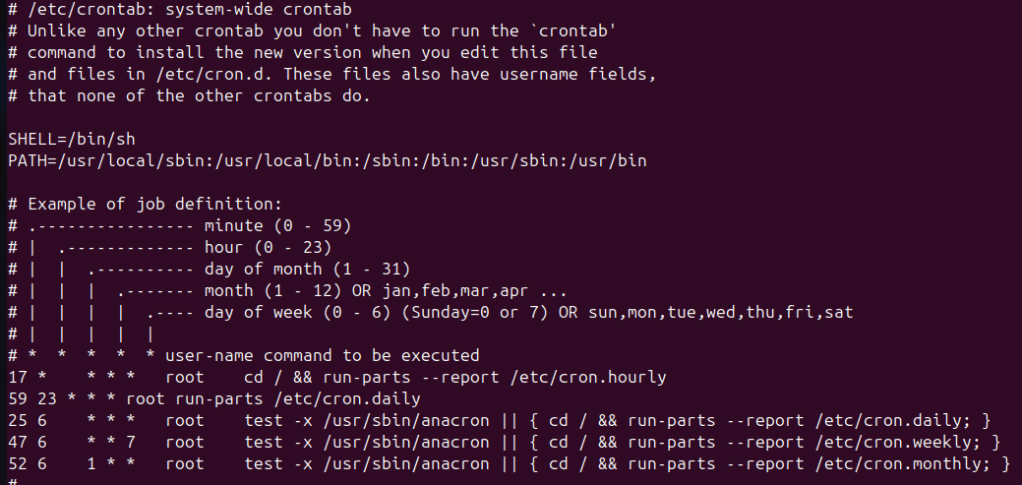This screenshot has height=485, width=1022.
Task: Click the 'sun,mon,tue,wed,thu,fri,sat' weekday list
Action: point(740,312)
